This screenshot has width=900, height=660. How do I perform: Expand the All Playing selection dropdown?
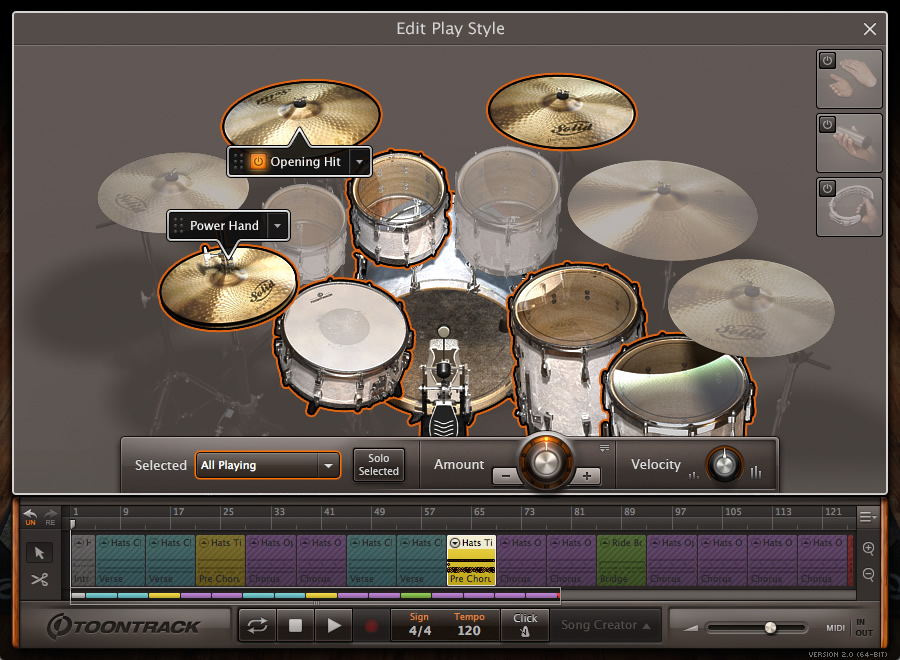[x=327, y=465]
